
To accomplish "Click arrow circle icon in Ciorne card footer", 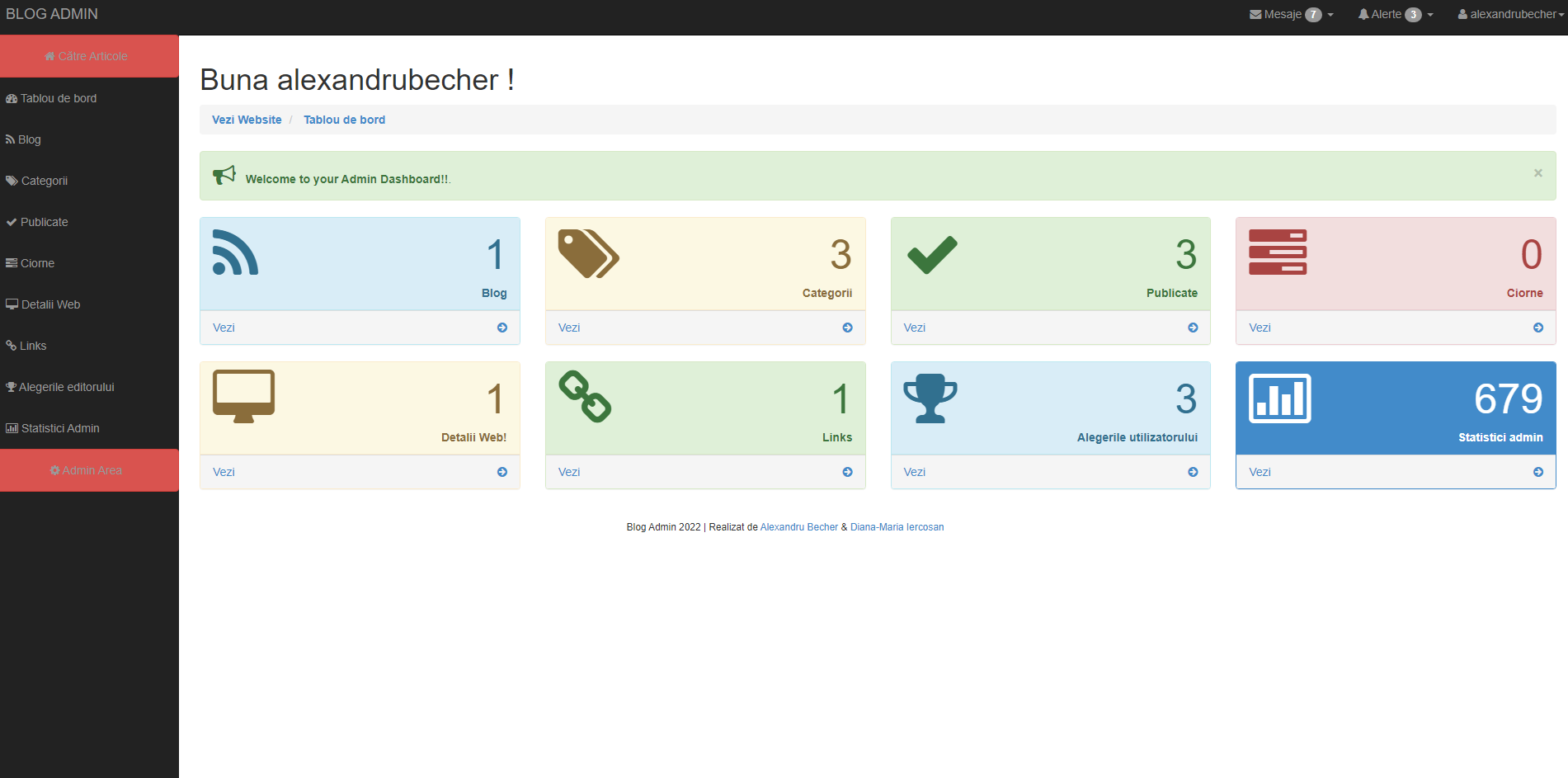I will click(x=1537, y=328).
